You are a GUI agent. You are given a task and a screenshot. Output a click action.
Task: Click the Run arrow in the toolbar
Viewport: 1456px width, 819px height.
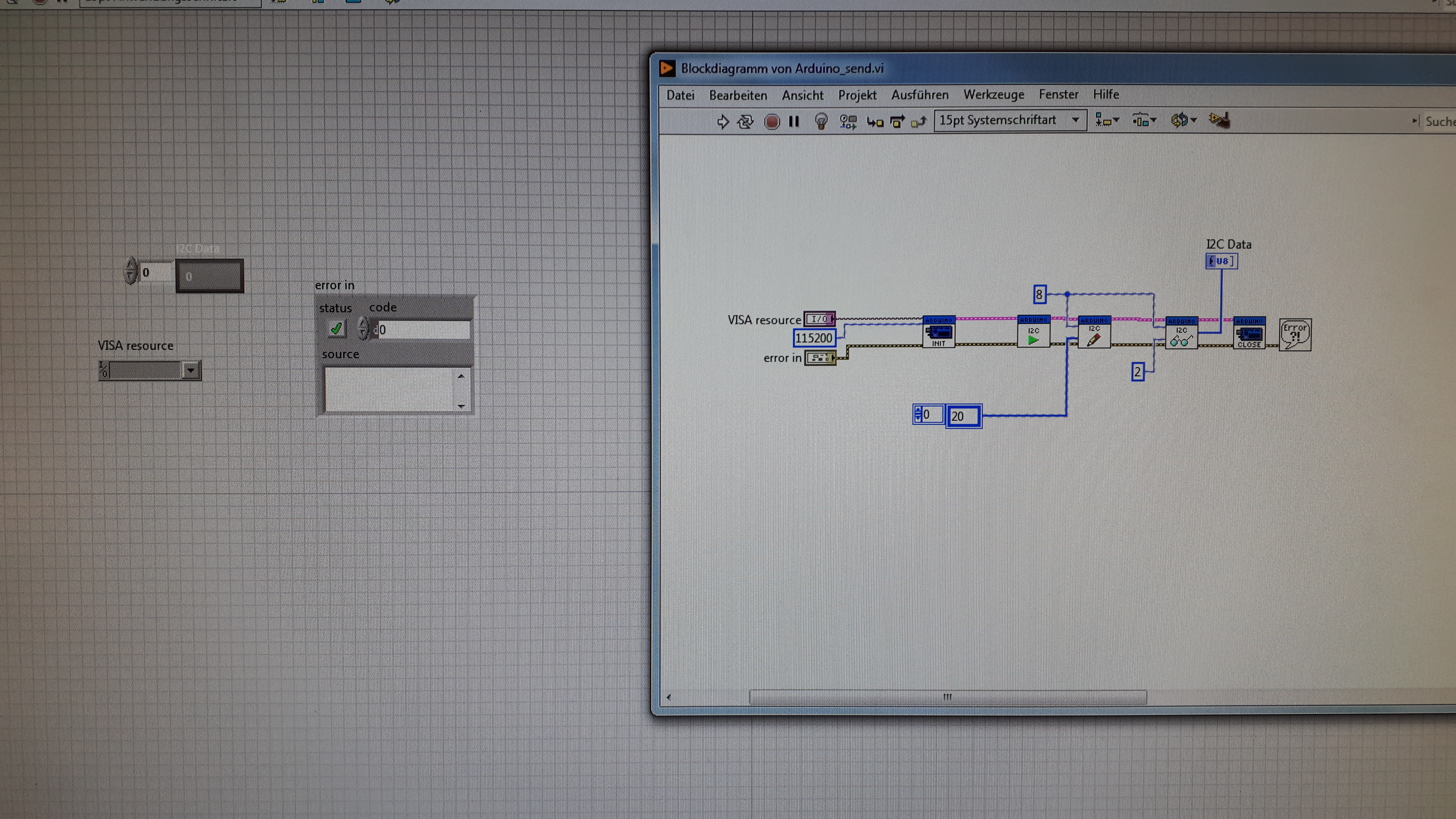coord(722,121)
